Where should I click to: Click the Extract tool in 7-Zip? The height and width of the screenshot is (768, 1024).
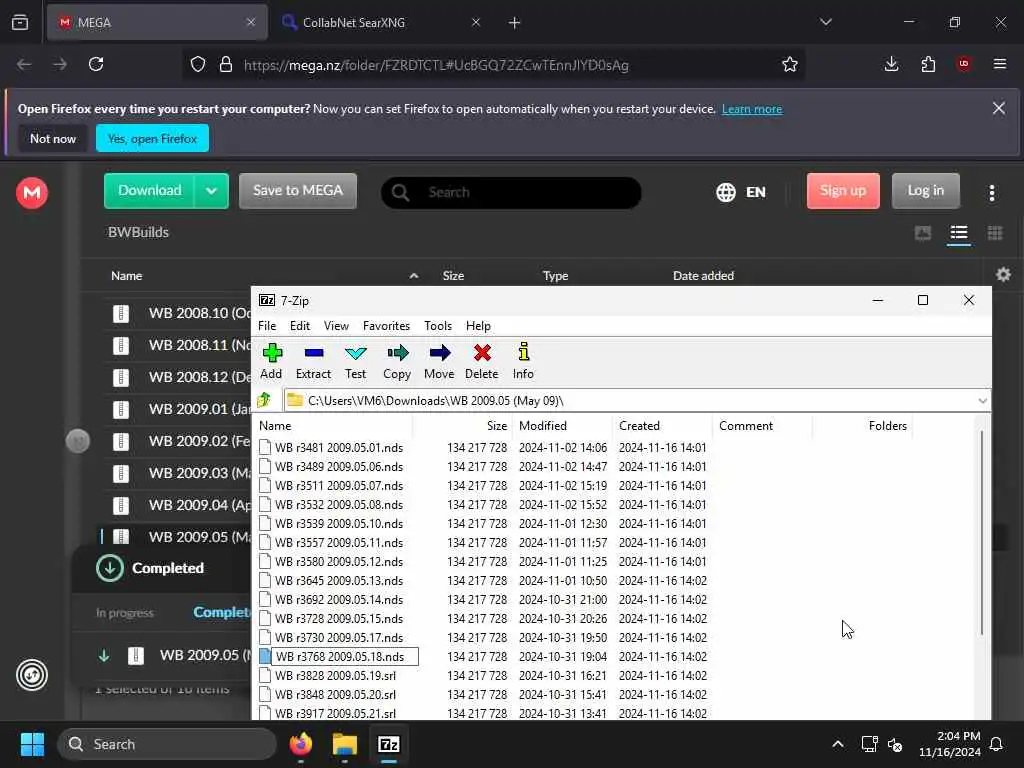313,361
